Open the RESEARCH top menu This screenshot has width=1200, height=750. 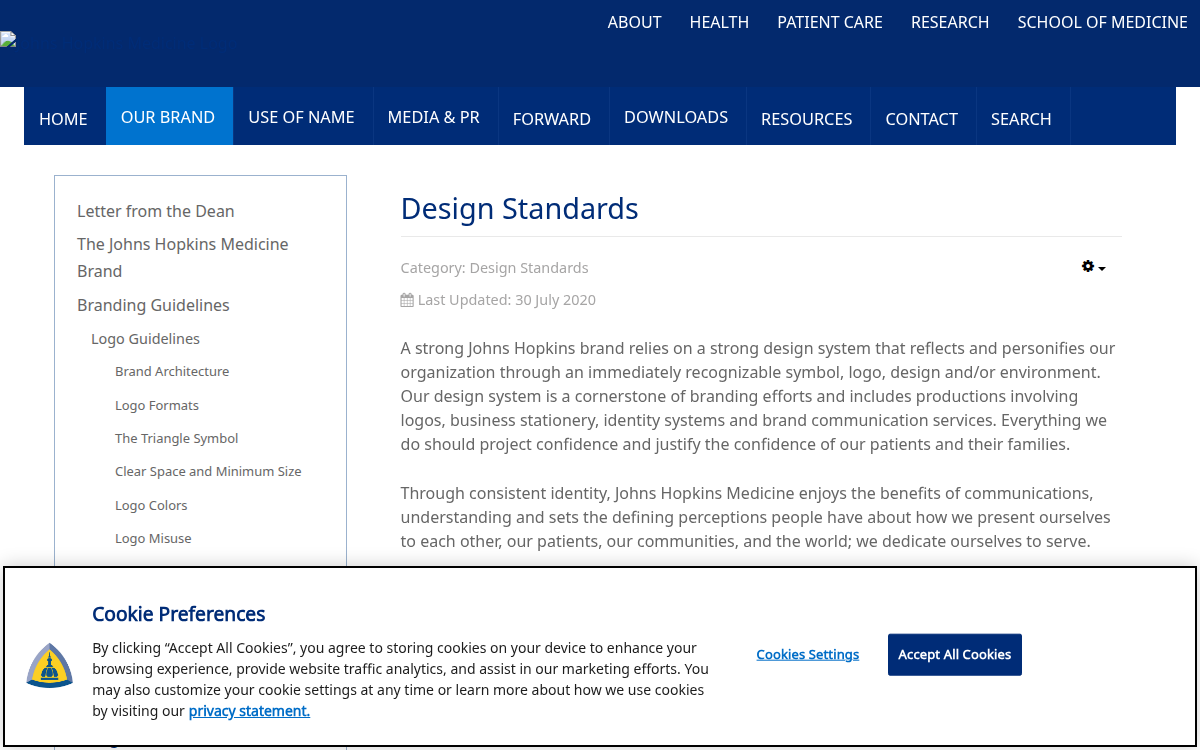[950, 22]
